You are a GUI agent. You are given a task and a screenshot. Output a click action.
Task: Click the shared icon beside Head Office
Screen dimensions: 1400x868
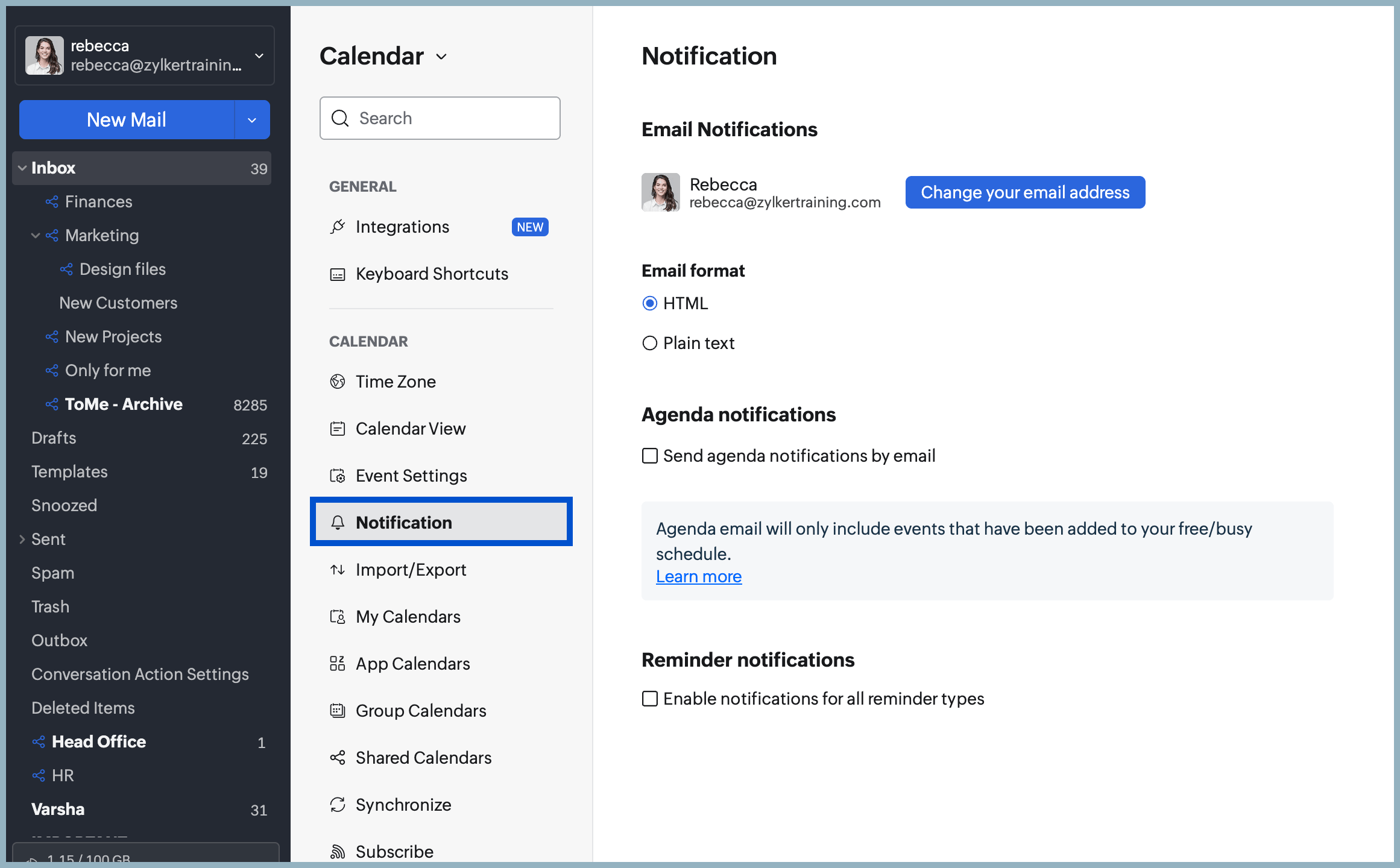(x=39, y=741)
